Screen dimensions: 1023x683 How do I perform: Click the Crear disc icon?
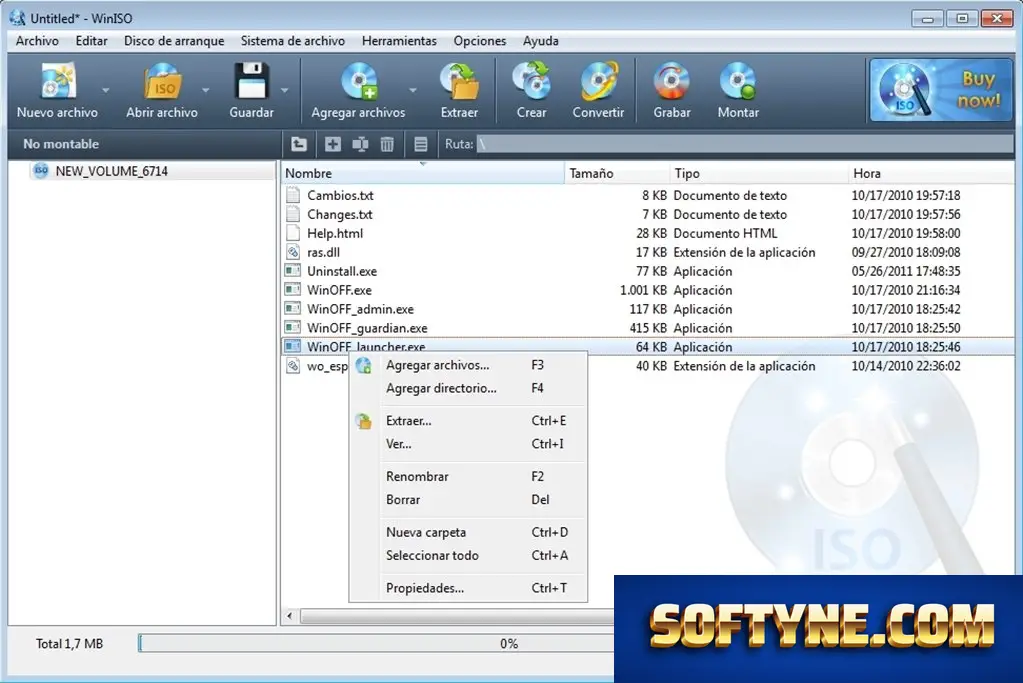[531, 82]
